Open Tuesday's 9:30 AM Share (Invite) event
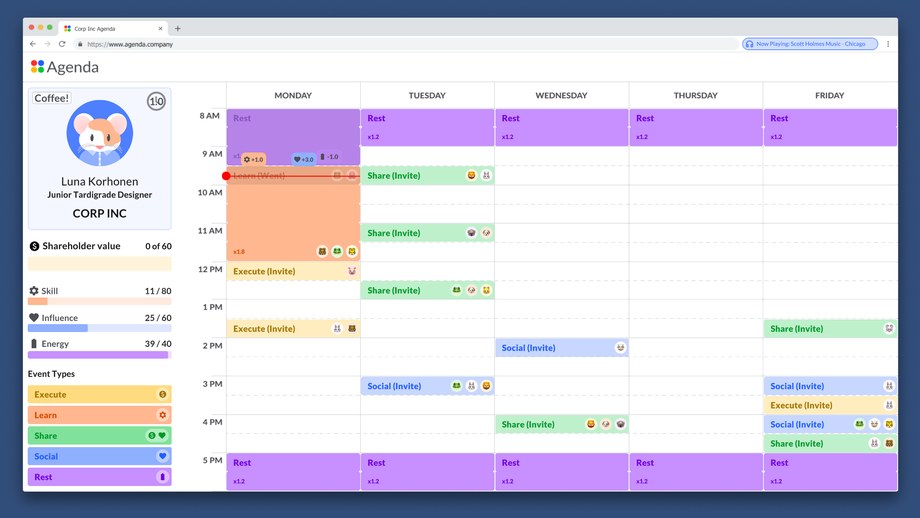Viewport: 920px width, 518px height. [x=427, y=175]
